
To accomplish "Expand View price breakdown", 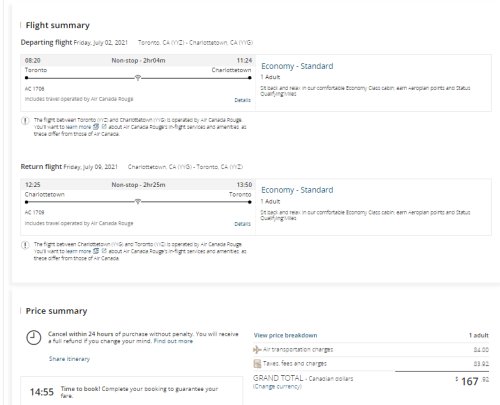I will [285, 335].
